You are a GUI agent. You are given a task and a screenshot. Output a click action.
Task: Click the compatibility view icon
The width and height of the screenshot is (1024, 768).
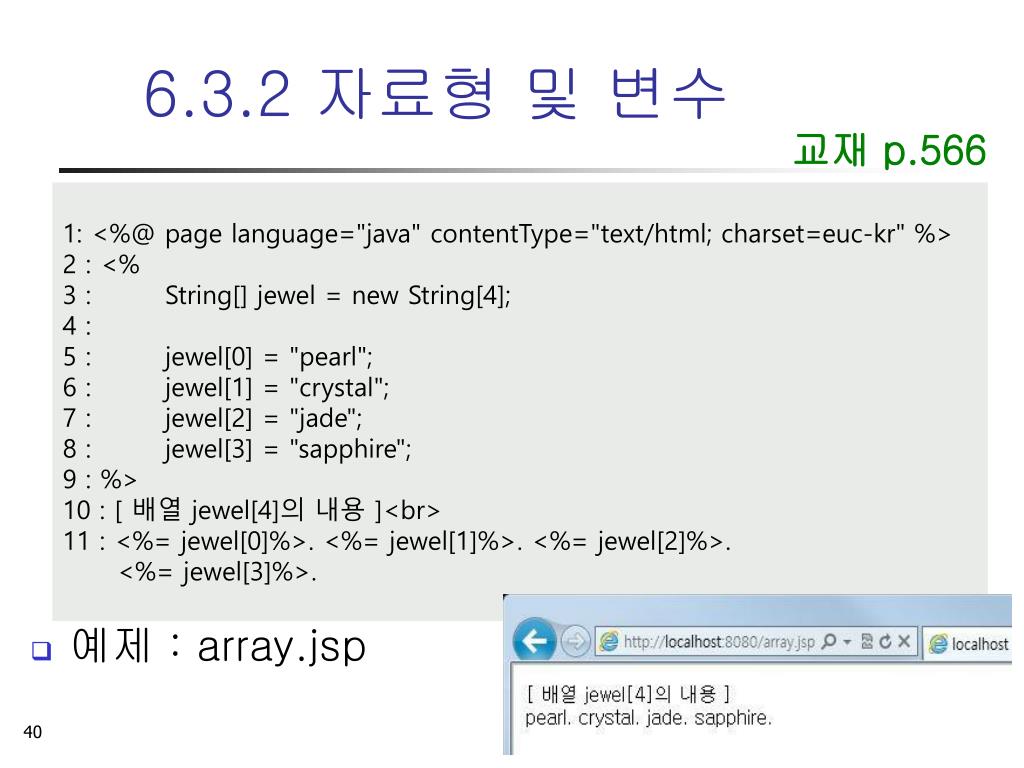867,641
